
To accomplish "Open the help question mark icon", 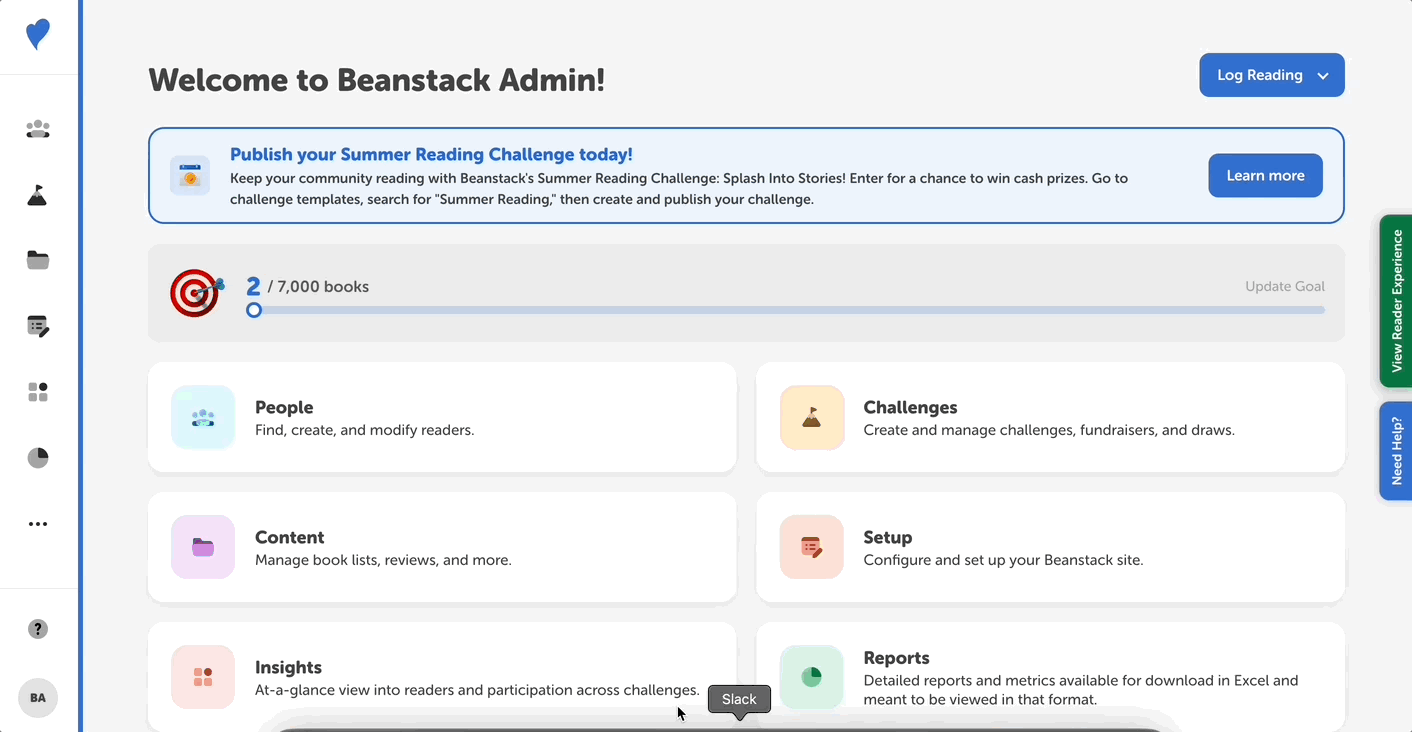I will coord(37,628).
